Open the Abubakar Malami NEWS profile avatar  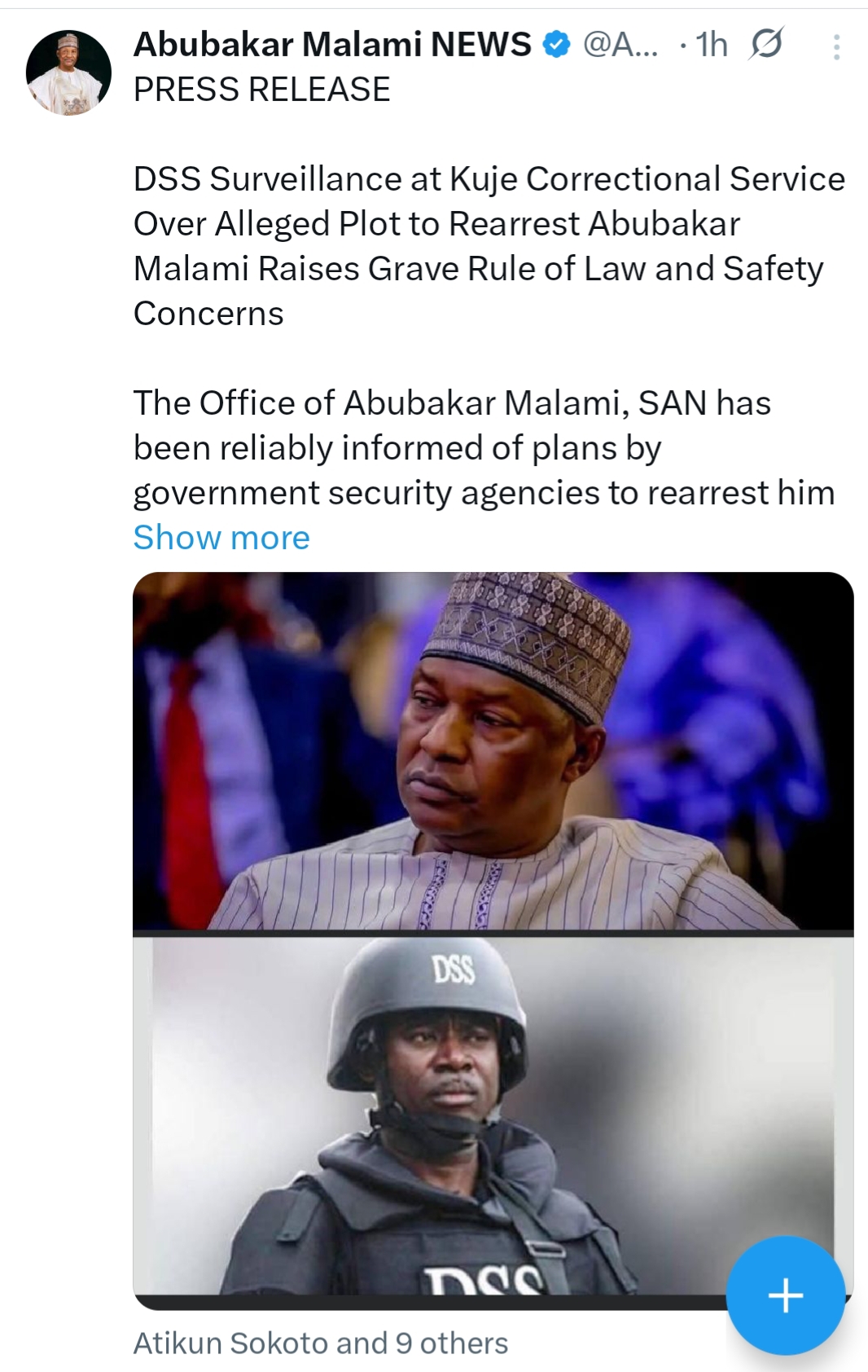coord(68,73)
